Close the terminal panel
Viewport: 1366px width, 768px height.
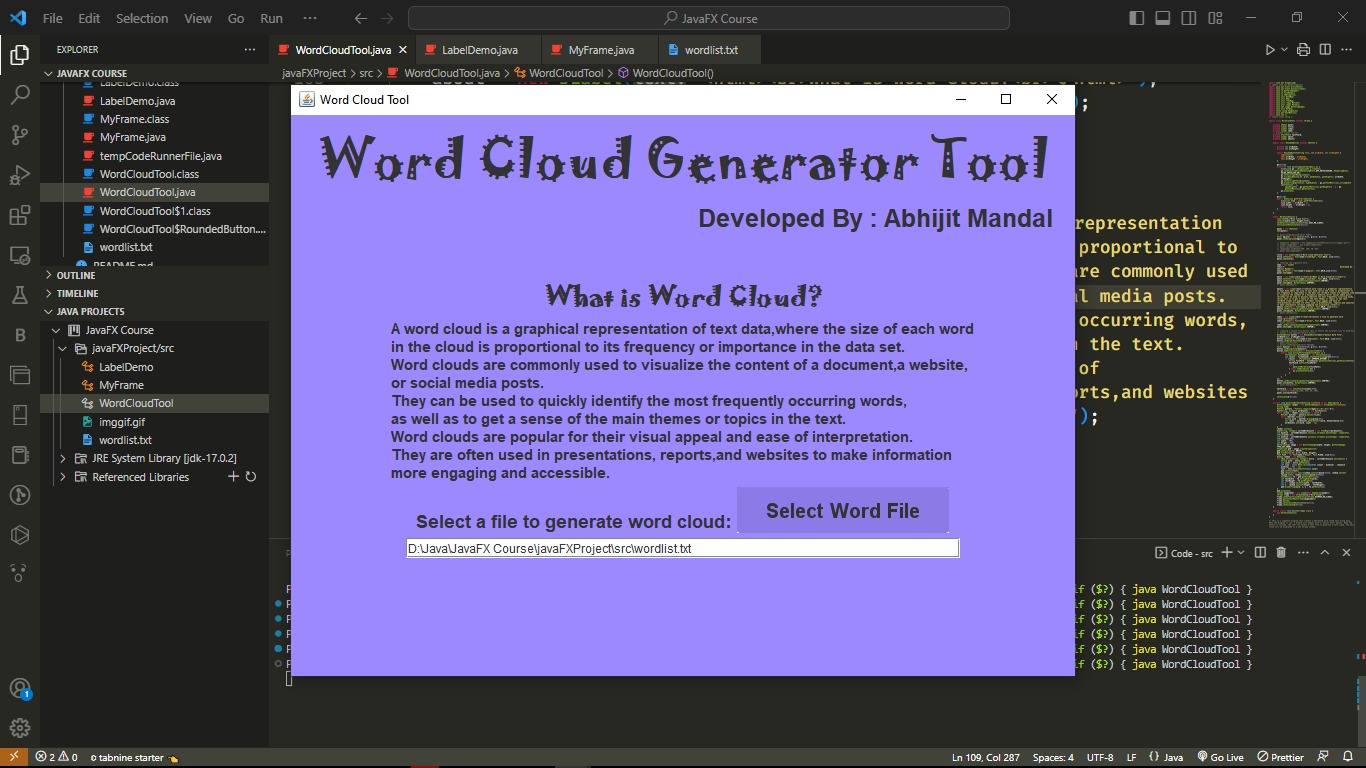point(1346,552)
